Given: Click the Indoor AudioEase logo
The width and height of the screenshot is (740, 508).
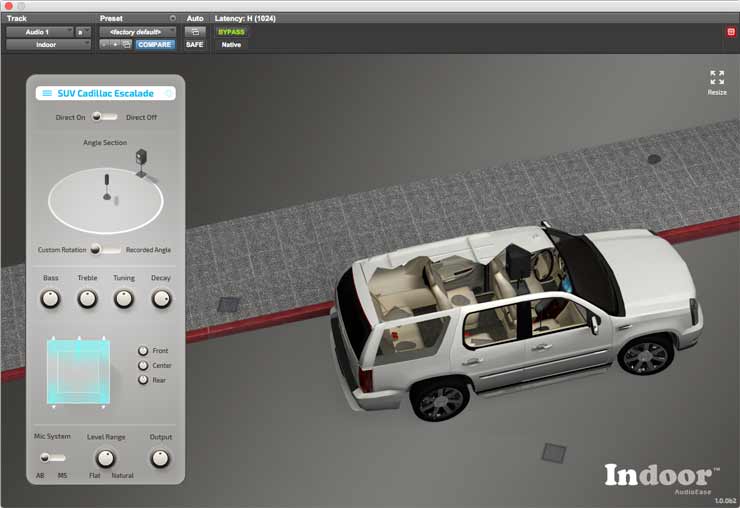Looking at the screenshot, I should click(x=662, y=479).
